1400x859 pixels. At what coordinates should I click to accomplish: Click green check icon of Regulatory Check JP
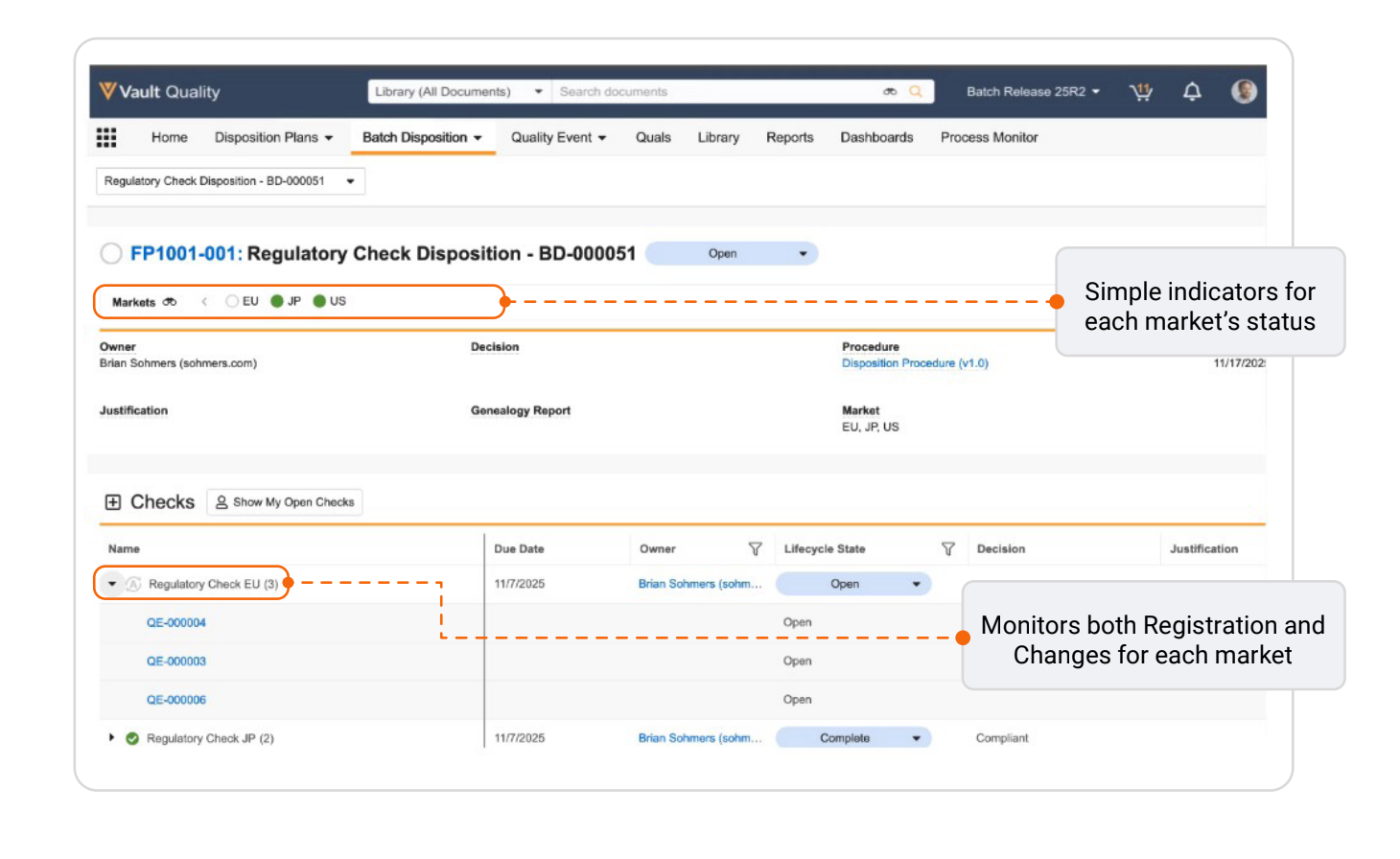[x=132, y=738]
